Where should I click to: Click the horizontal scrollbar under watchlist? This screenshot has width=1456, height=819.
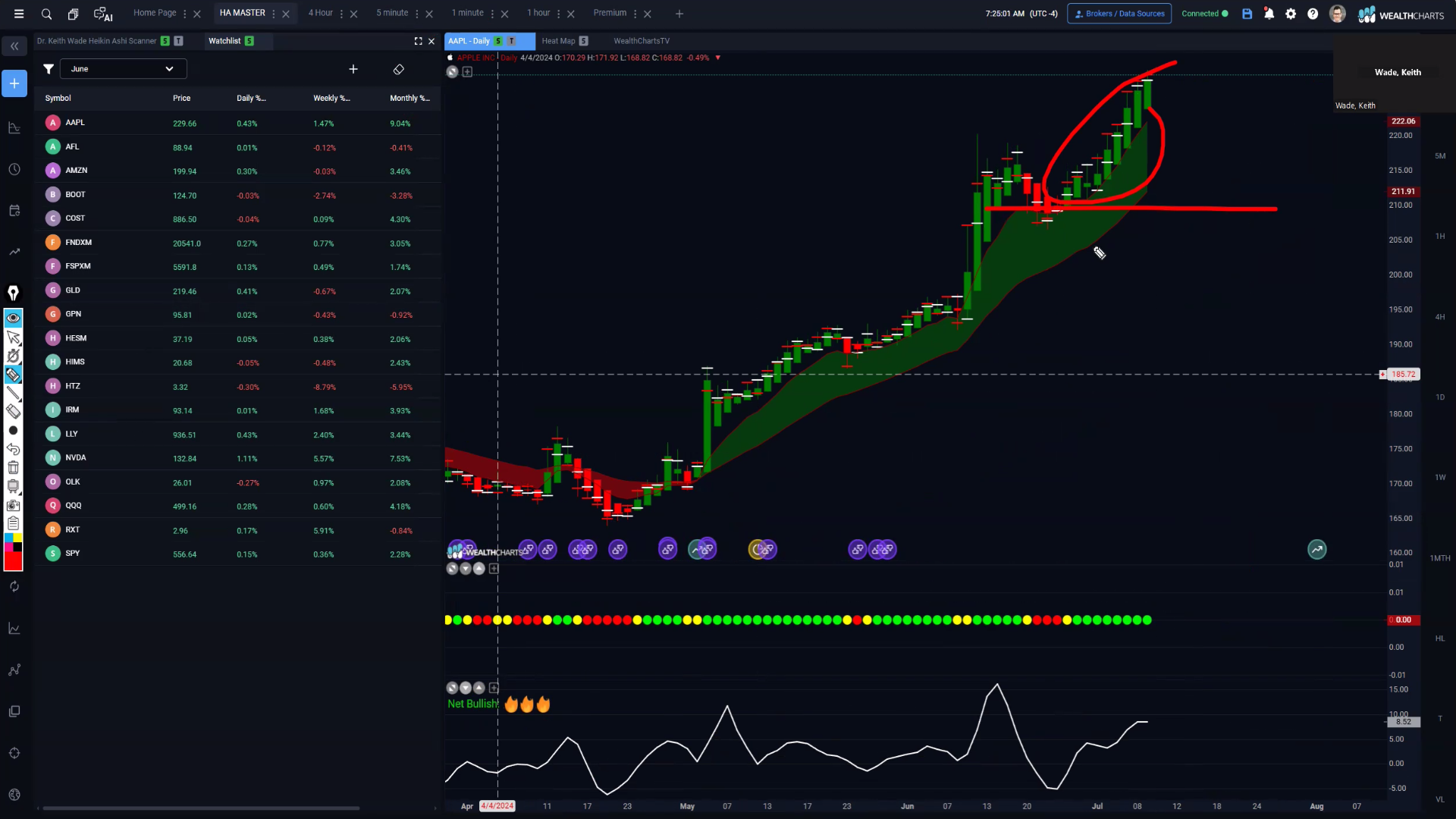tap(201, 808)
